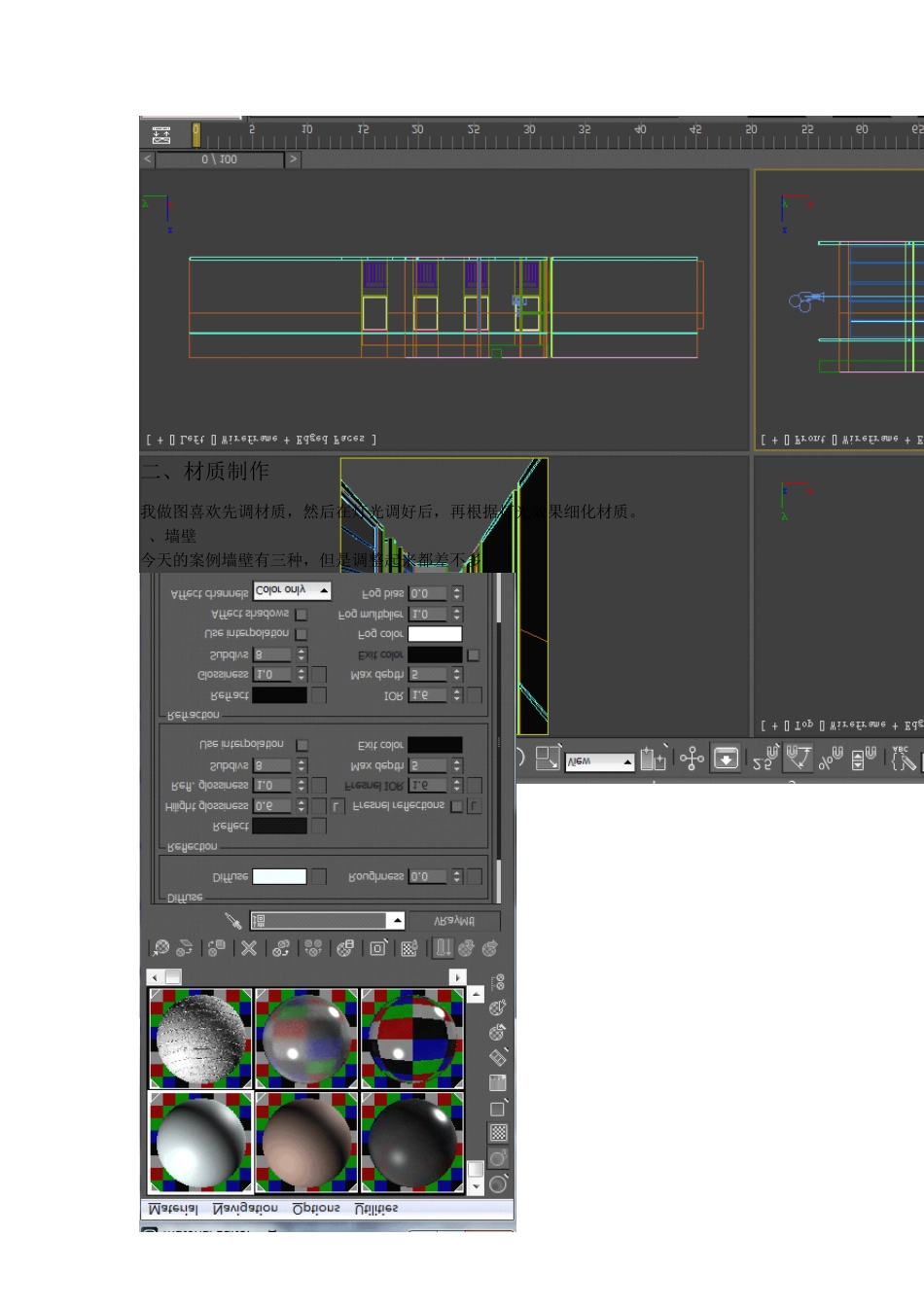Click Select and Scale icon in main toolbar

pyautogui.click(x=548, y=759)
